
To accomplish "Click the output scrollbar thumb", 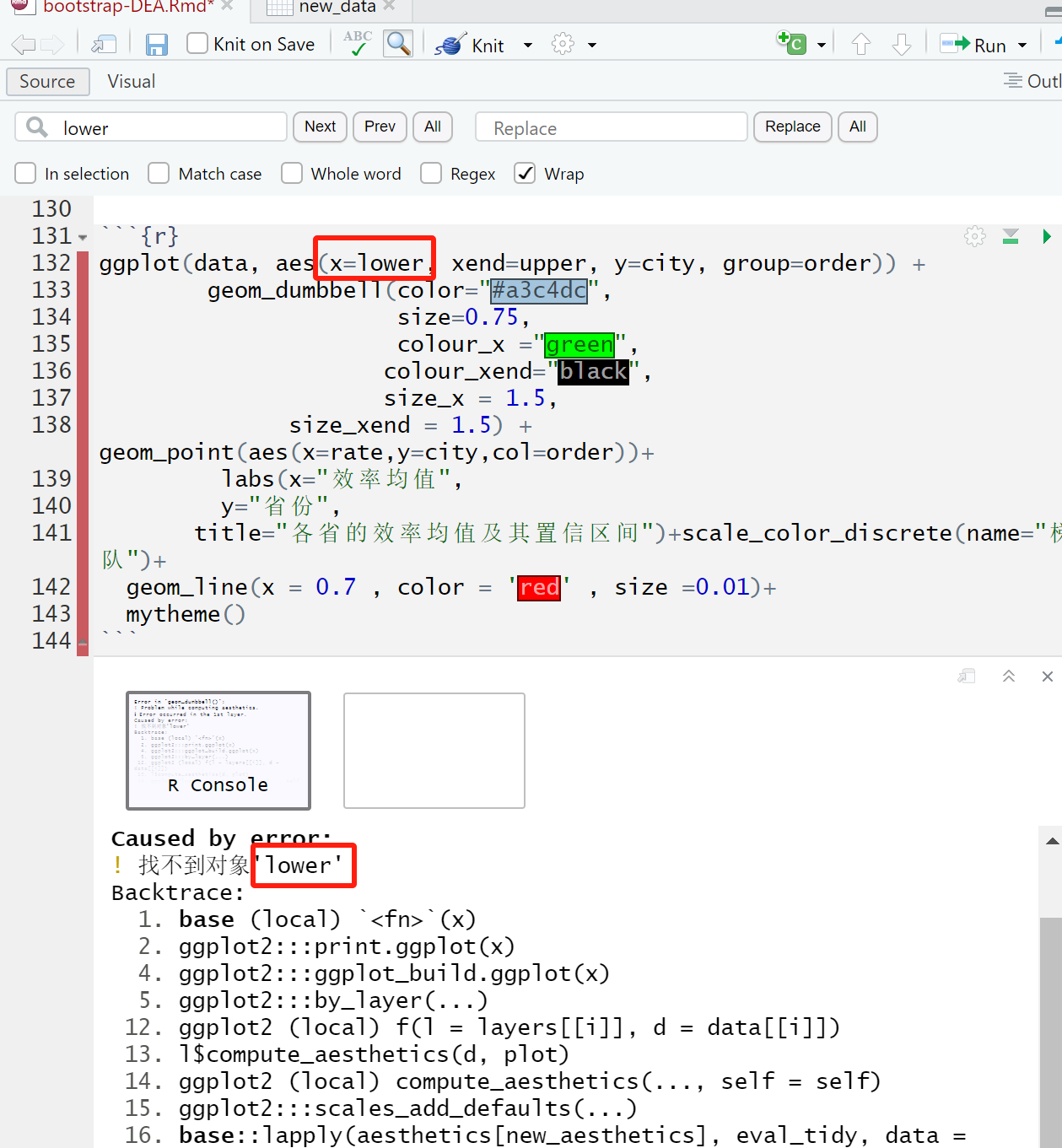I will click(x=1051, y=1031).
